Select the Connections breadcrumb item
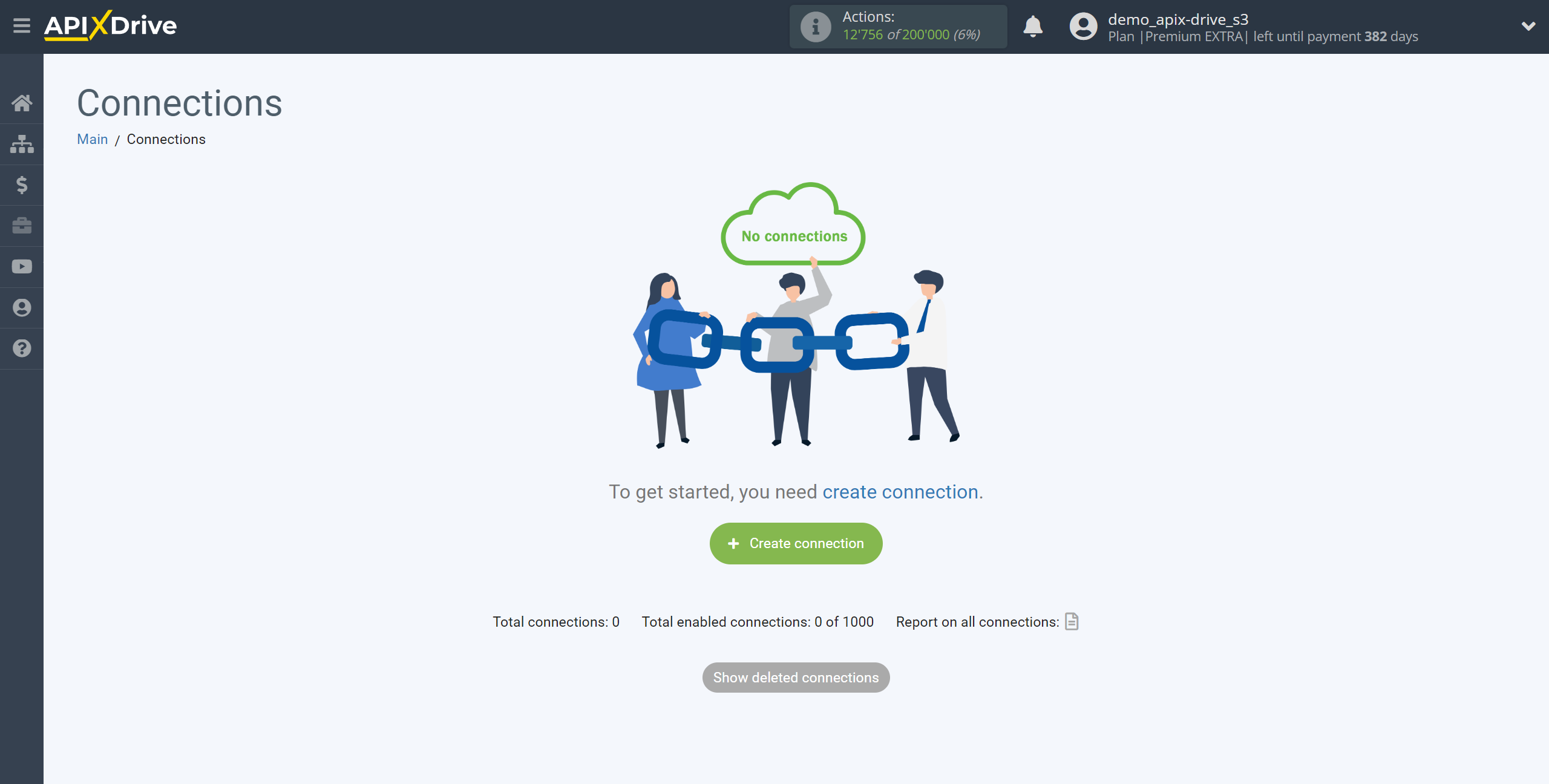 [165, 139]
